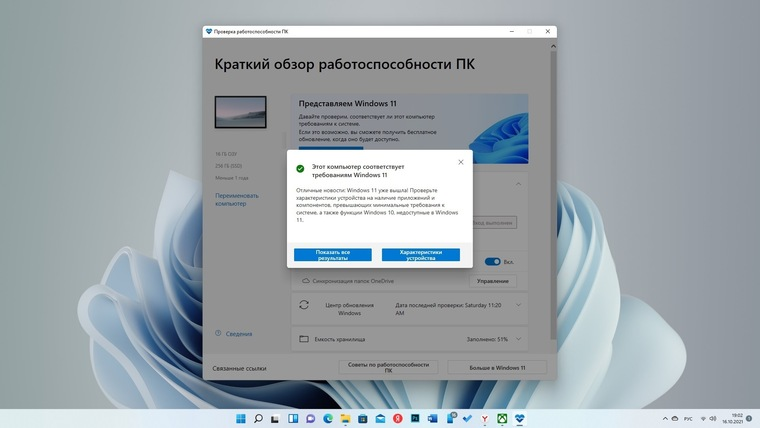
Task: Open the Сведения link in sidebar
Action: pos(238,332)
